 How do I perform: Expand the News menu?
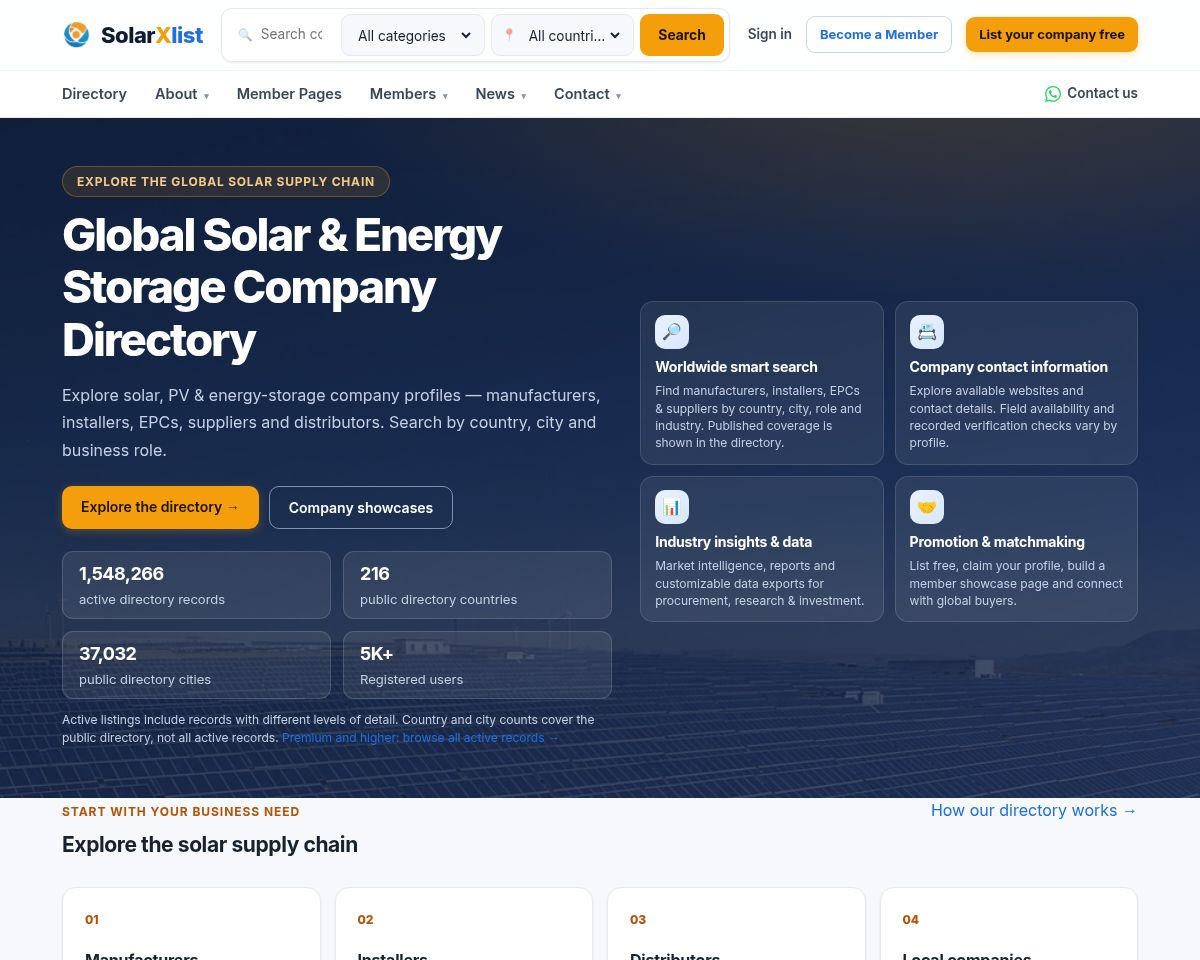tap(501, 94)
